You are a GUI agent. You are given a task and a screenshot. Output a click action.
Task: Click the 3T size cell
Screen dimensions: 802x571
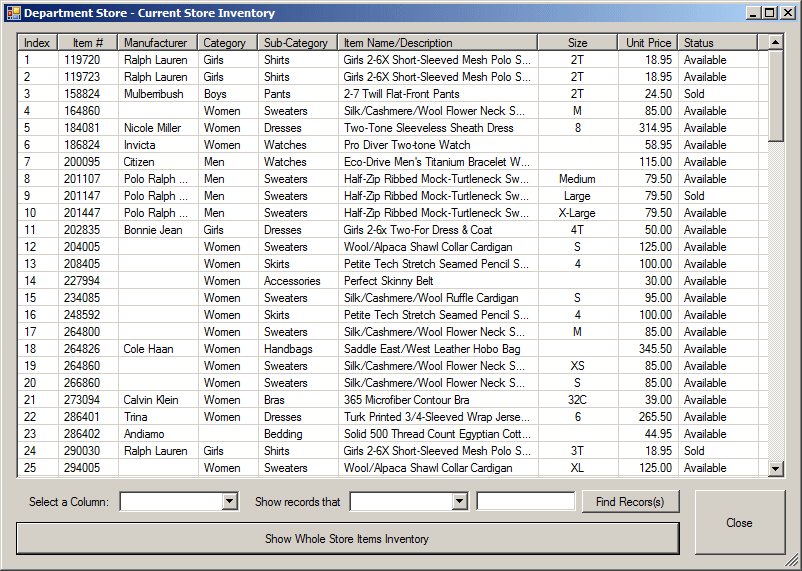coord(577,451)
